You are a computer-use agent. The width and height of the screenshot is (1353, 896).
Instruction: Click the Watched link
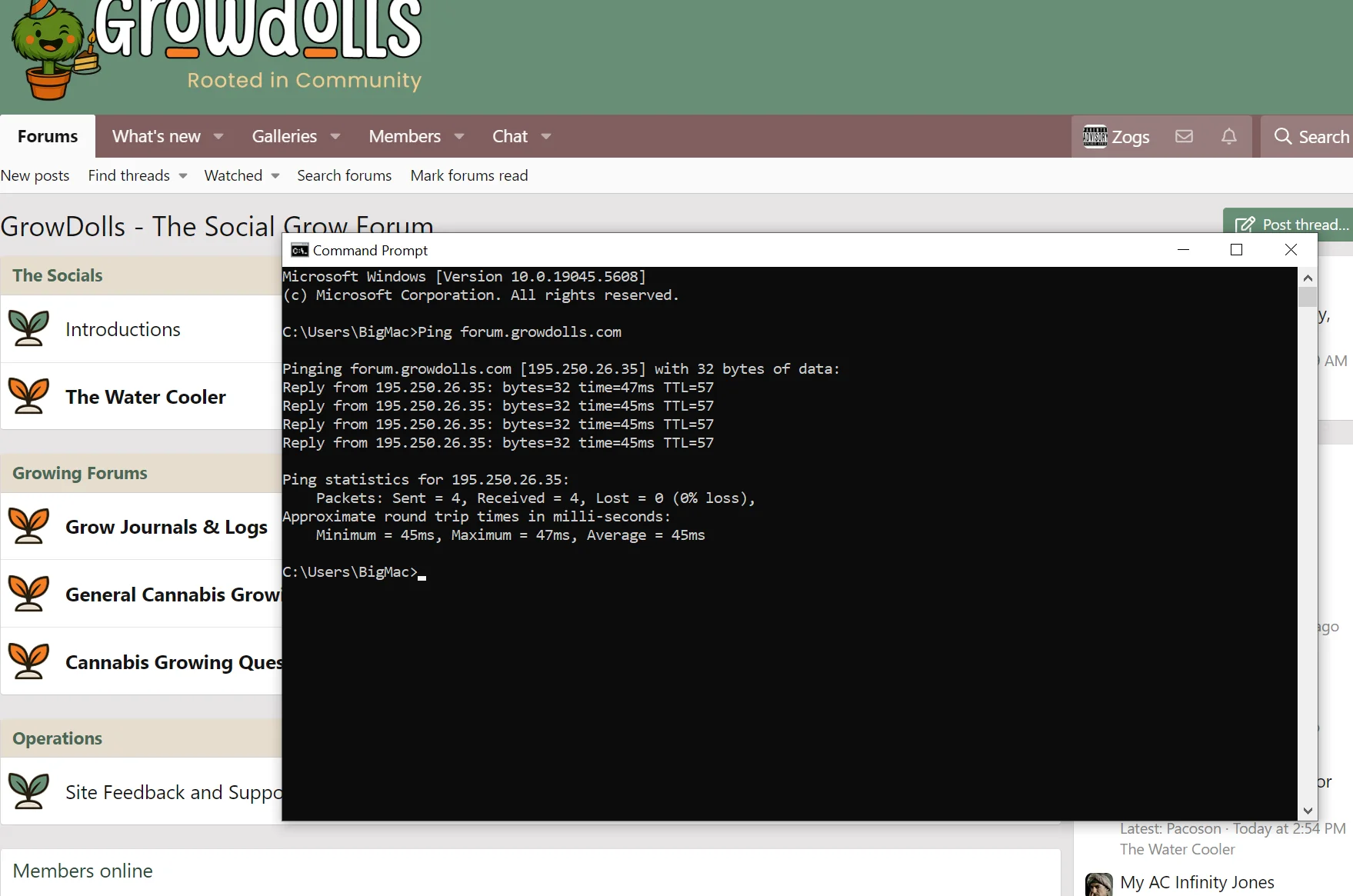coord(233,175)
